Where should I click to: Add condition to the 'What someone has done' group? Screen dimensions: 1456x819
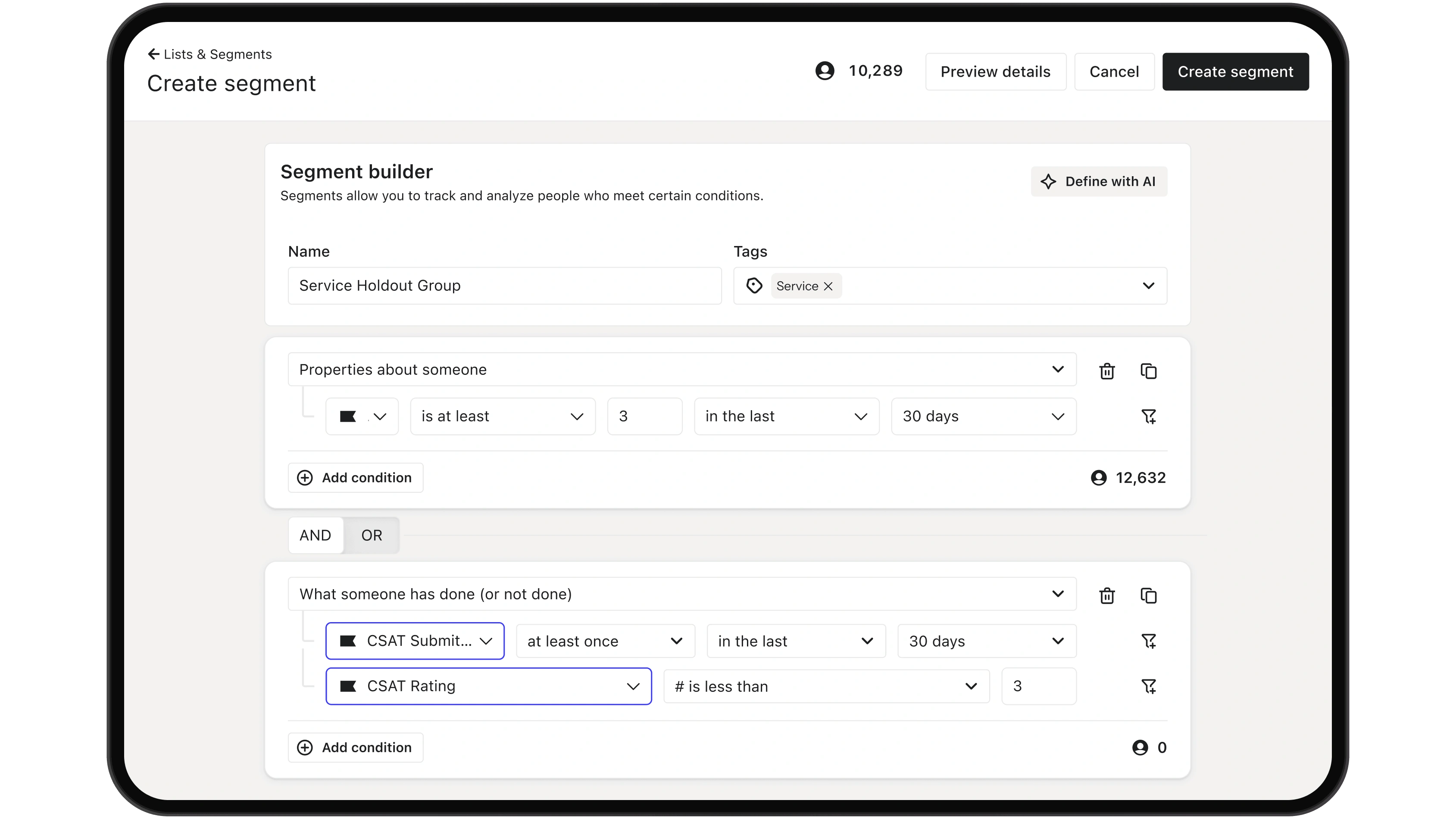coord(355,748)
